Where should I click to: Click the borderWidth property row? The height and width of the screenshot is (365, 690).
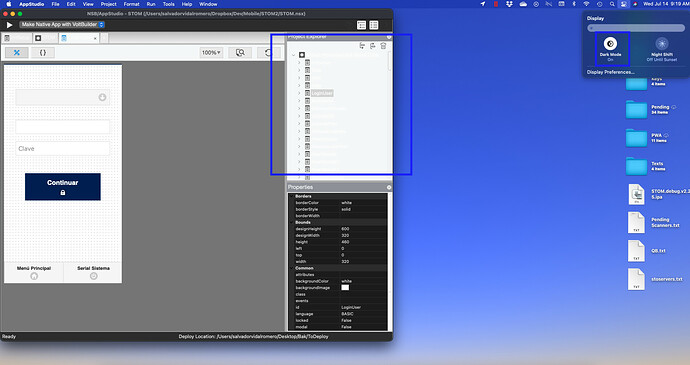(338, 216)
